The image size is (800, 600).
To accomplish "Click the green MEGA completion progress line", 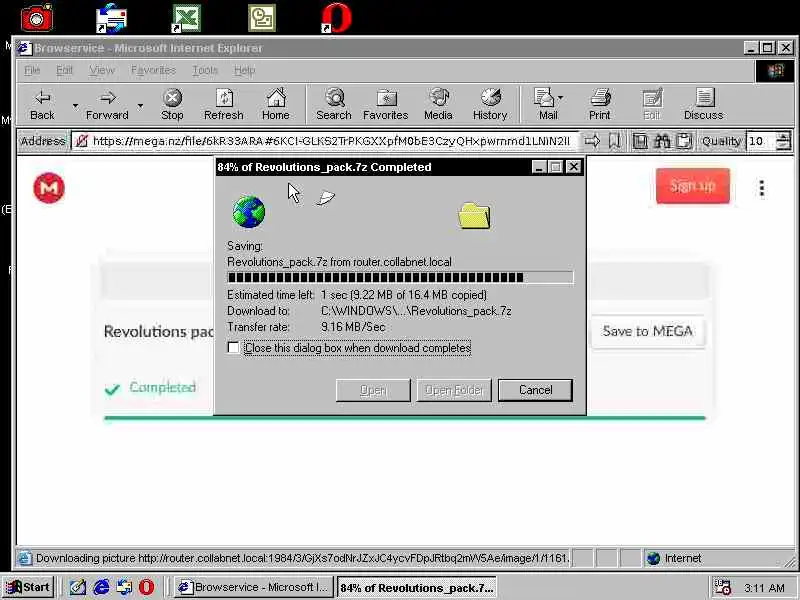I will tap(405, 418).
